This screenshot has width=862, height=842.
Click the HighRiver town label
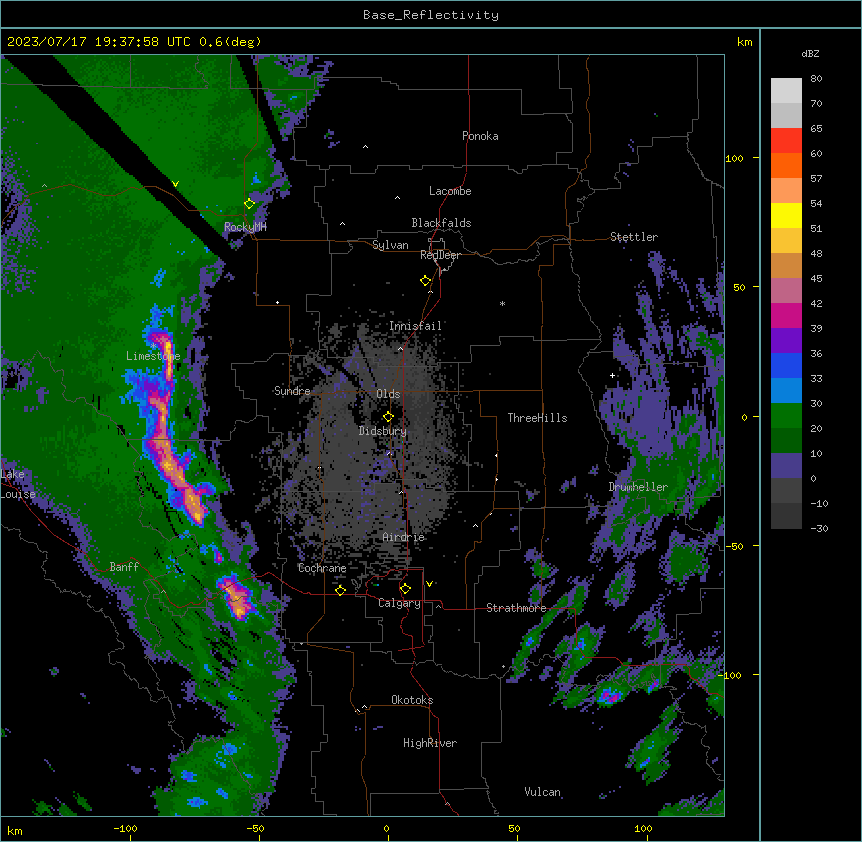[x=430, y=743]
